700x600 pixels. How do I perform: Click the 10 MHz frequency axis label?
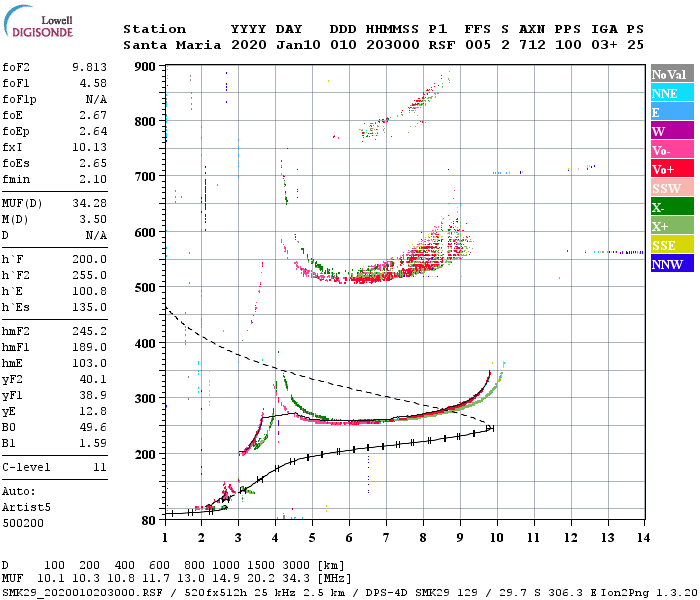[x=496, y=538]
